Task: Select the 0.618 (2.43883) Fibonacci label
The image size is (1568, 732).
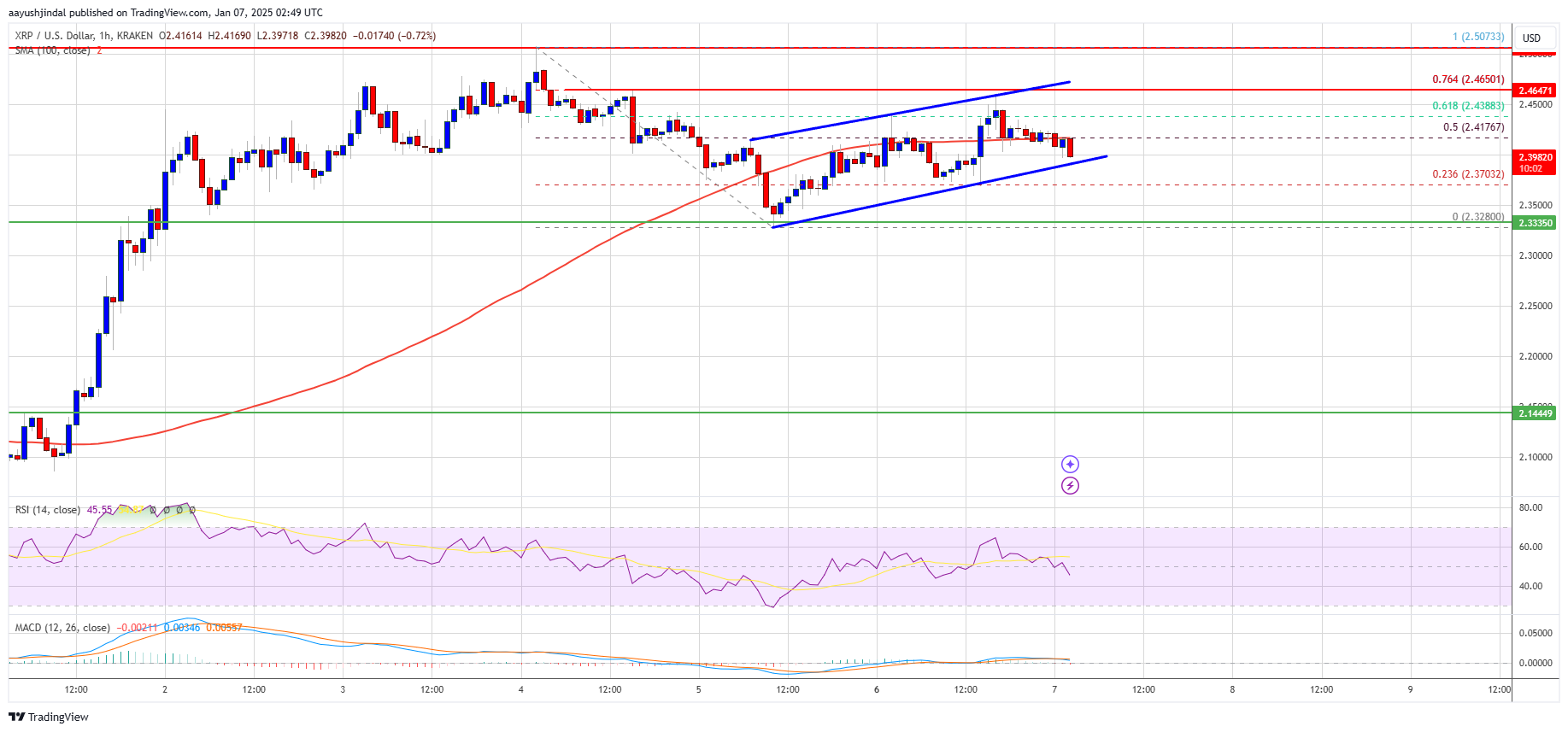Action: pos(1468,106)
